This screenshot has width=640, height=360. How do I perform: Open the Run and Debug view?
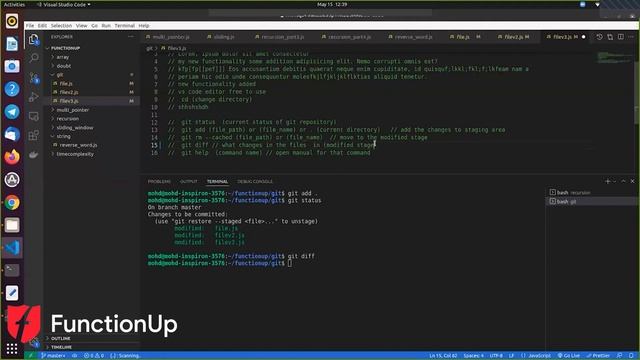33,97
